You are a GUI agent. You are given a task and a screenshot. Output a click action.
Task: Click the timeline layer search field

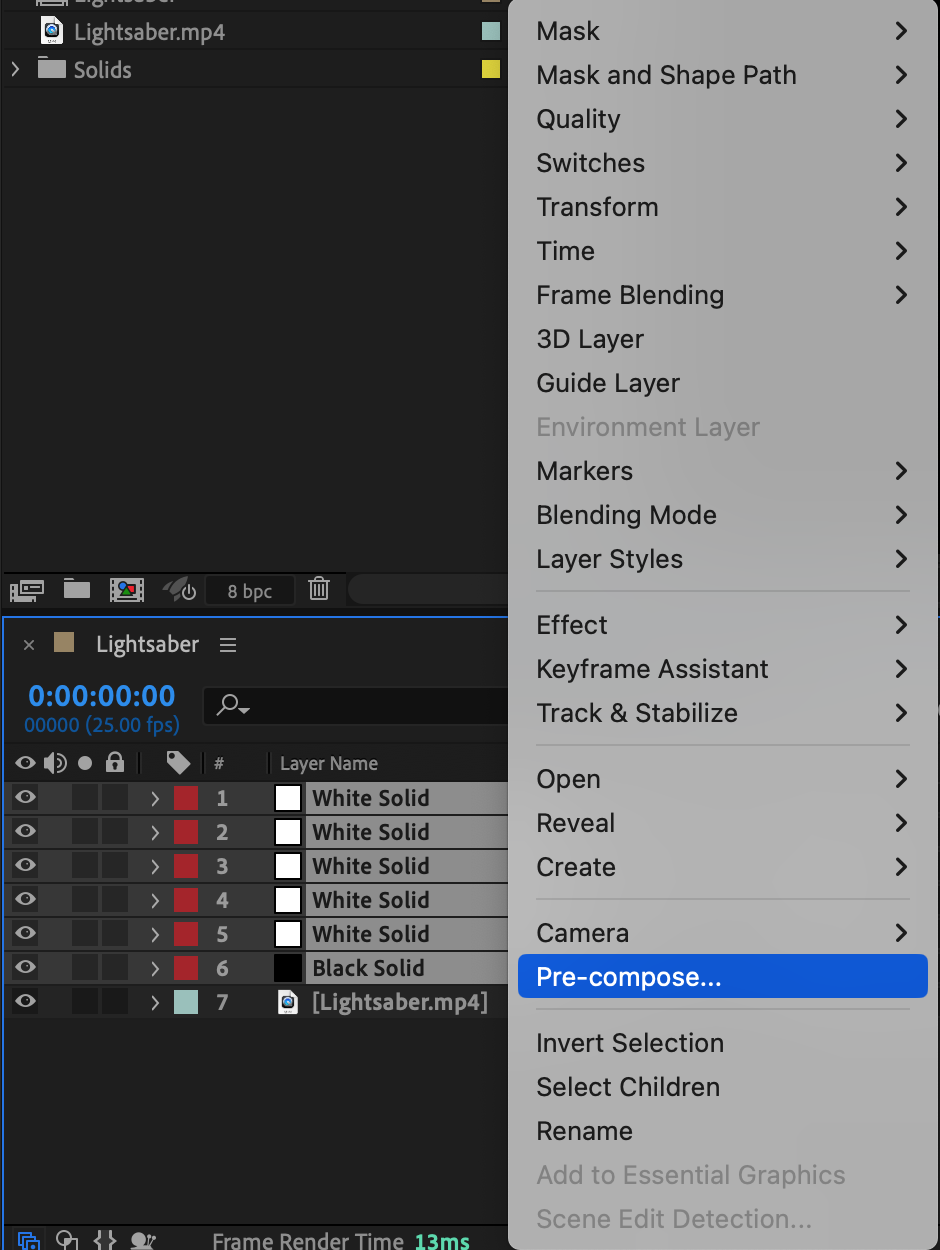click(x=360, y=706)
